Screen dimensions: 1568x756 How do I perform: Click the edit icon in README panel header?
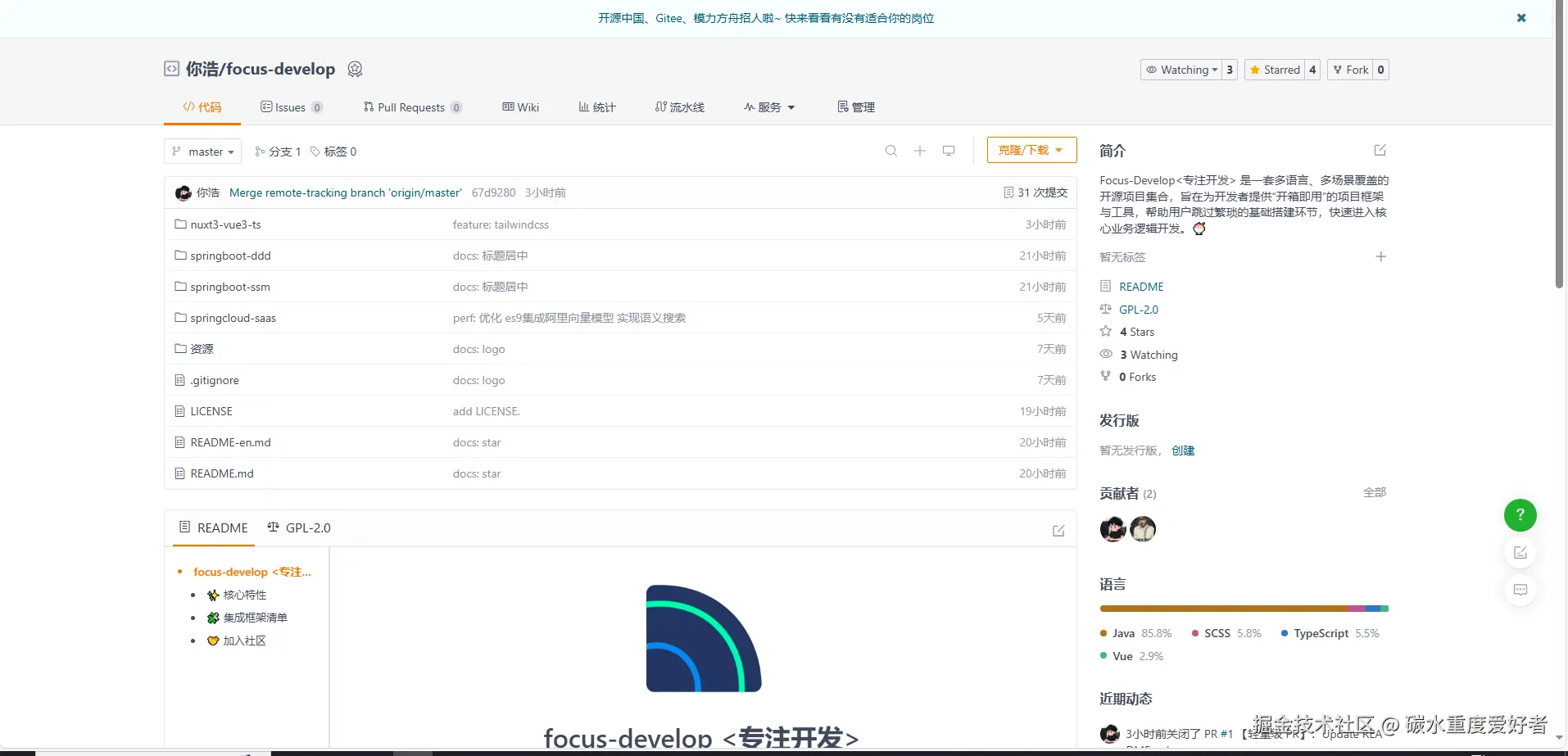click(1058, 530)
